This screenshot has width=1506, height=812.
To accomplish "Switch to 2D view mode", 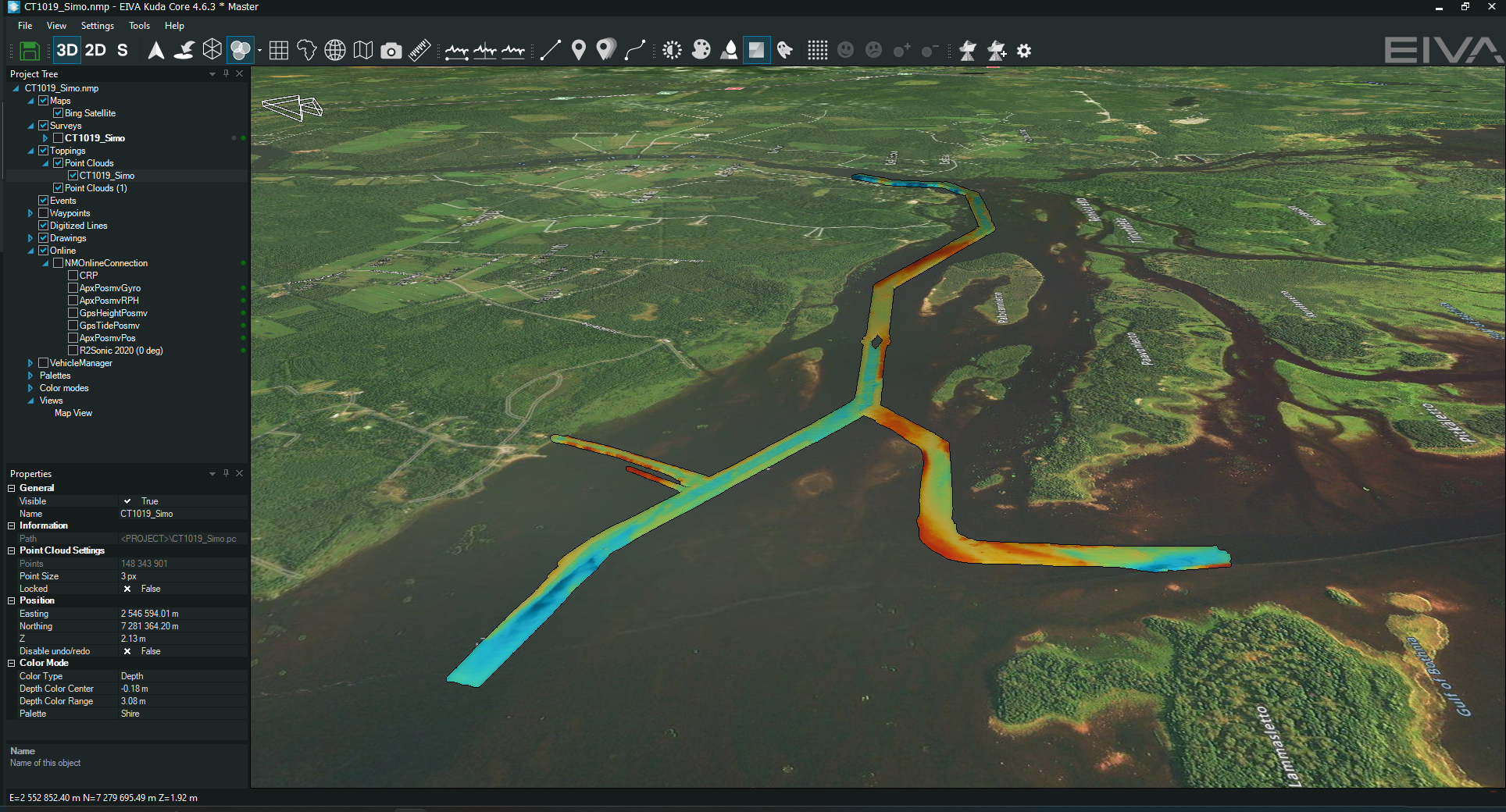I will pyautogui.click(x=95, y=51).
